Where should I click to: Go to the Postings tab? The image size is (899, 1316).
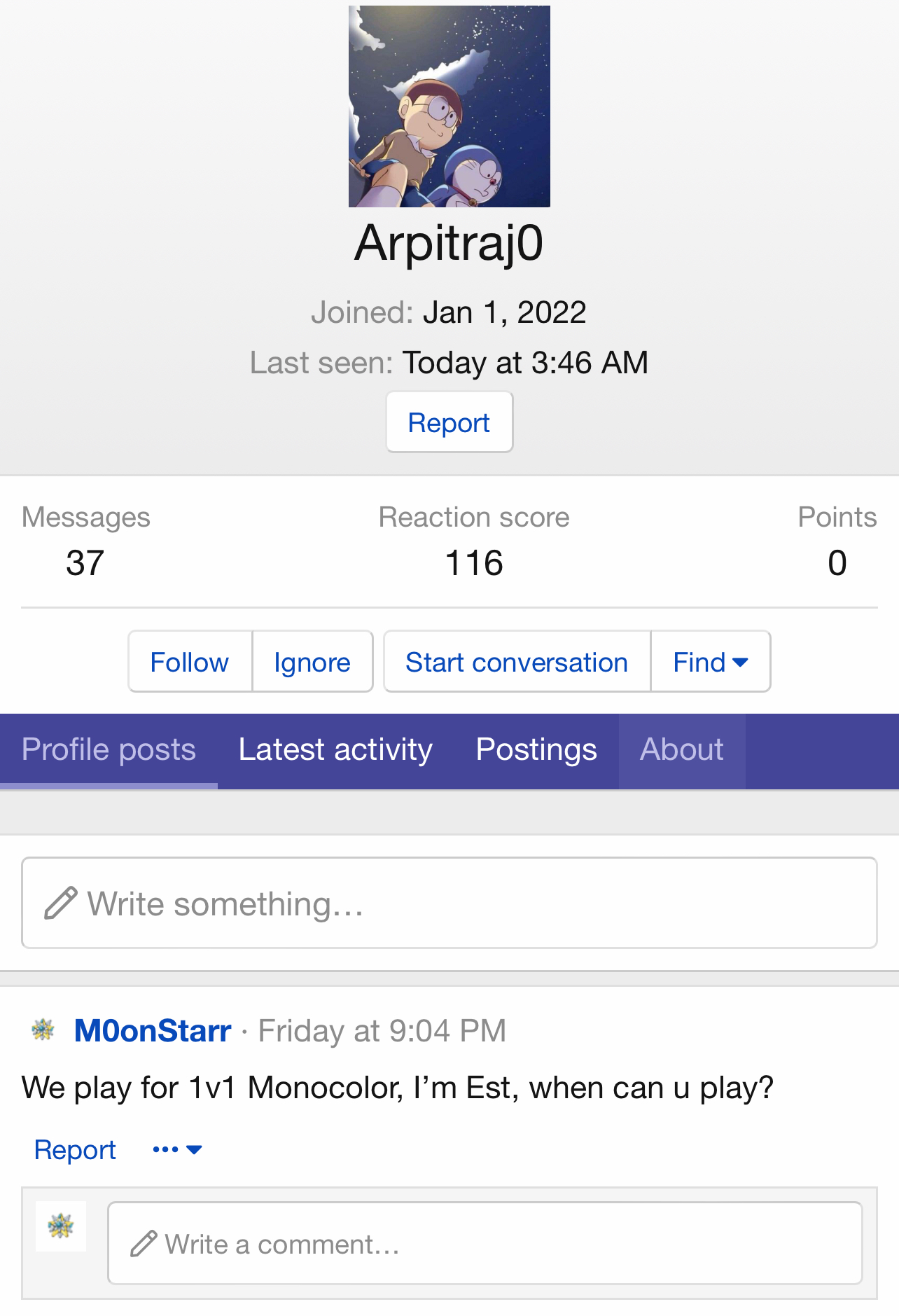(536, 750)
